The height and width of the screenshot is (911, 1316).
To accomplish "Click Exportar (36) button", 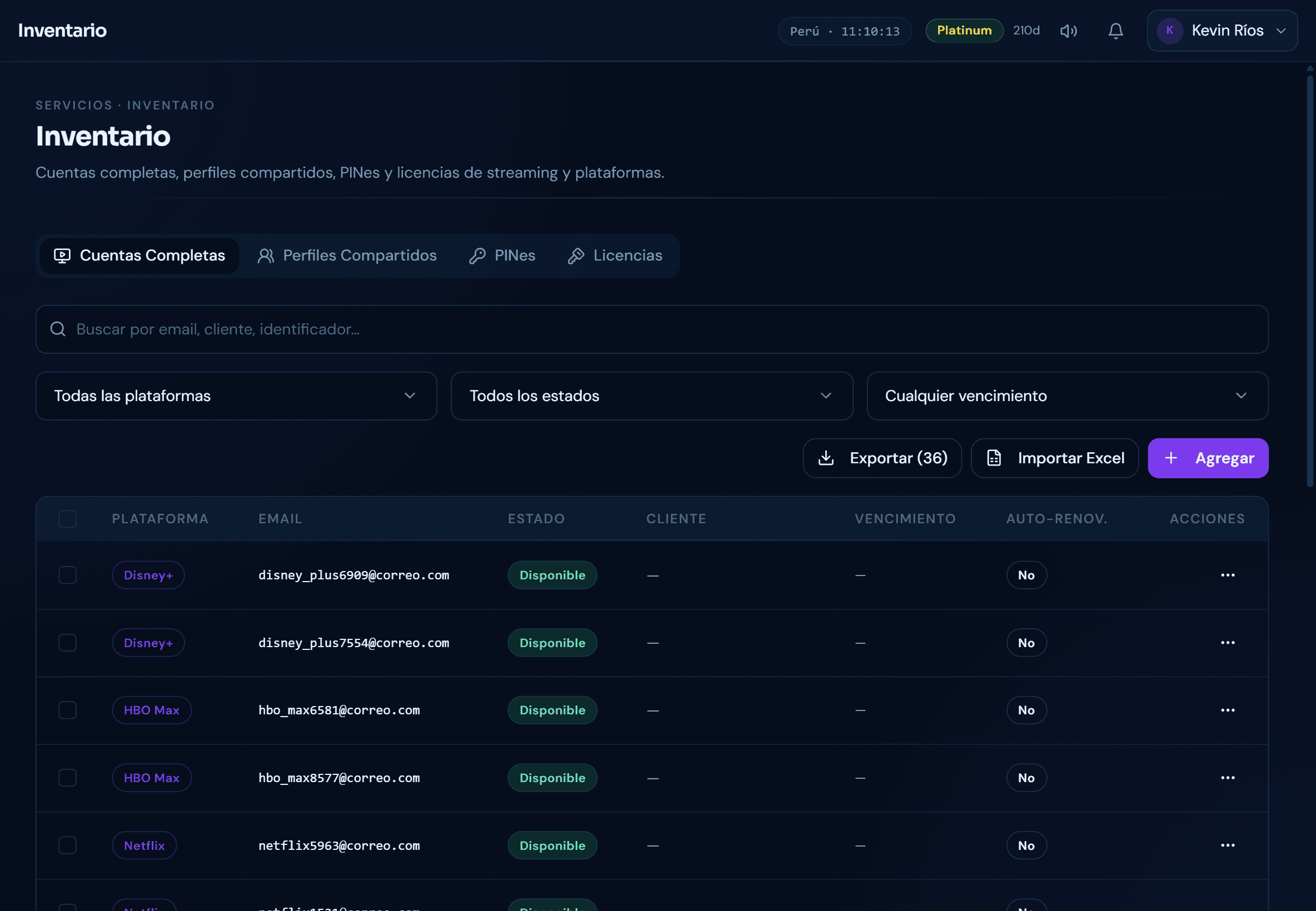I will point(882,458).
